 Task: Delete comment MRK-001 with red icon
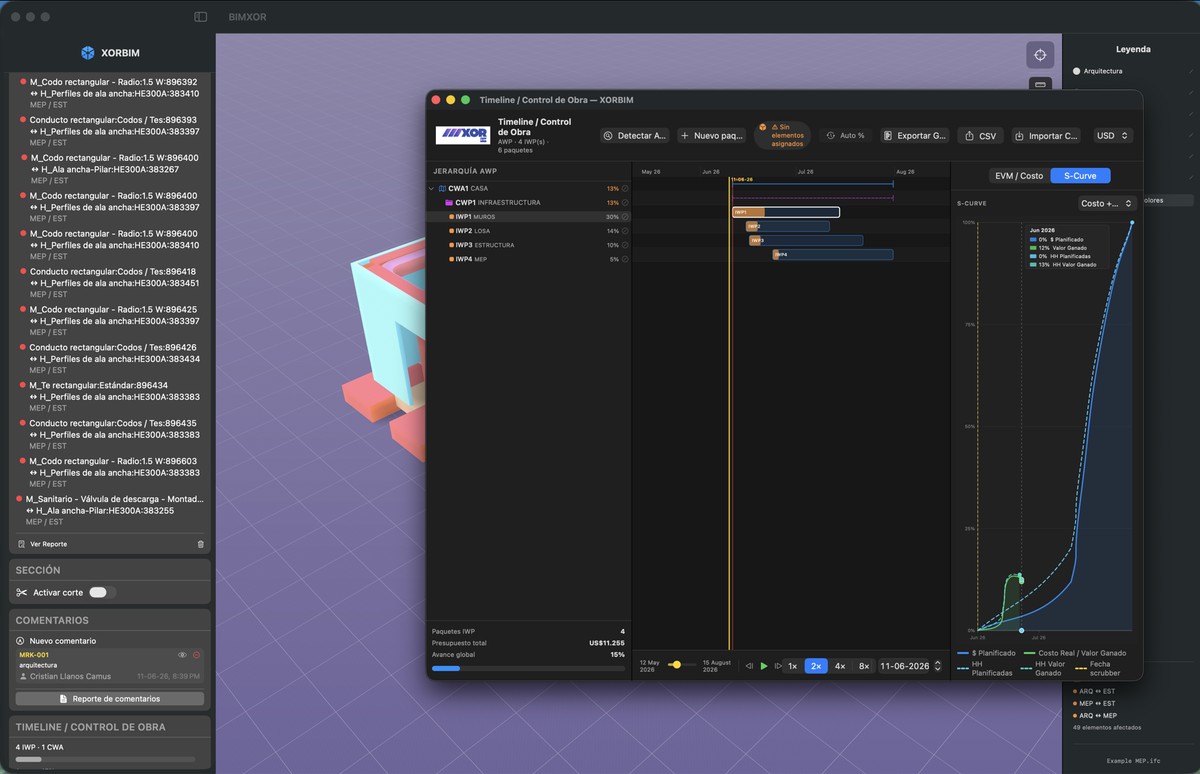point(196,655)
